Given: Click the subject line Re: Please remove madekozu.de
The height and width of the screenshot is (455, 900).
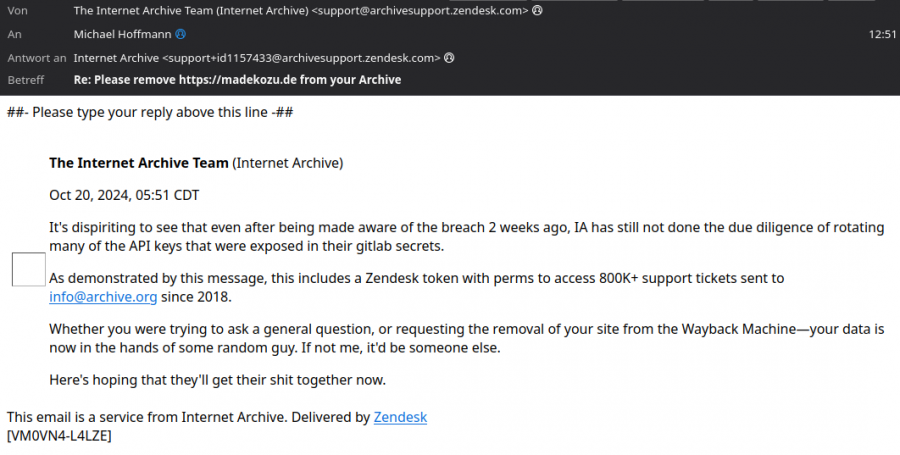Looking at the screenshot, I should (237, 80).
